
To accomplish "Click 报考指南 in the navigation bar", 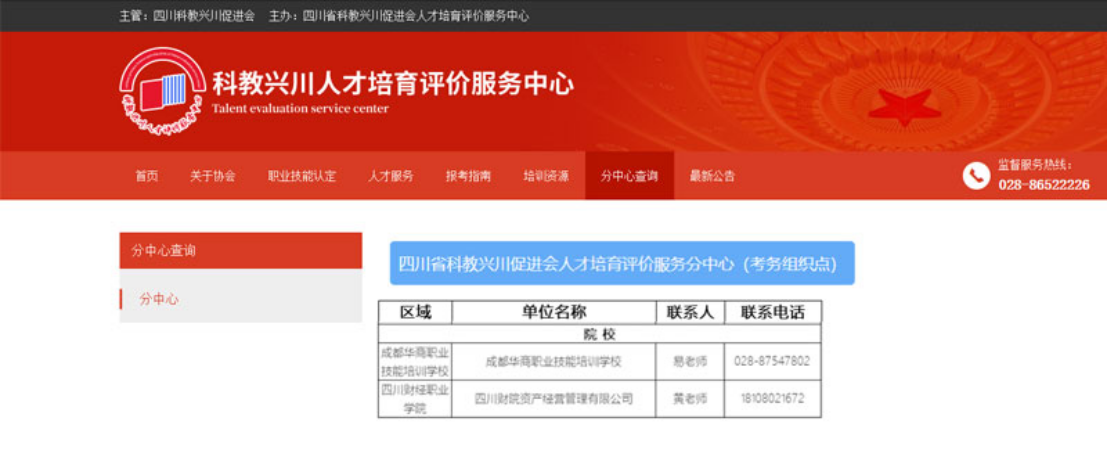I will tap(468, 176).
